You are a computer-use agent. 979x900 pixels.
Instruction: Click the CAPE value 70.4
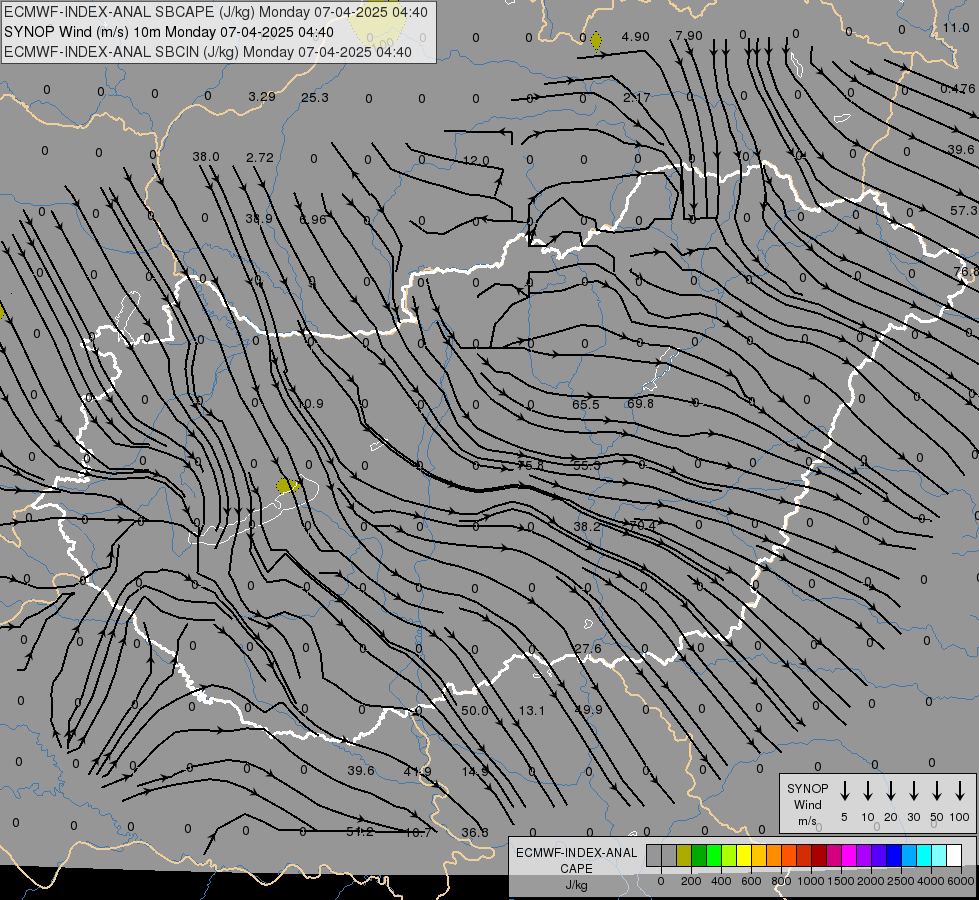pos(642,526)
